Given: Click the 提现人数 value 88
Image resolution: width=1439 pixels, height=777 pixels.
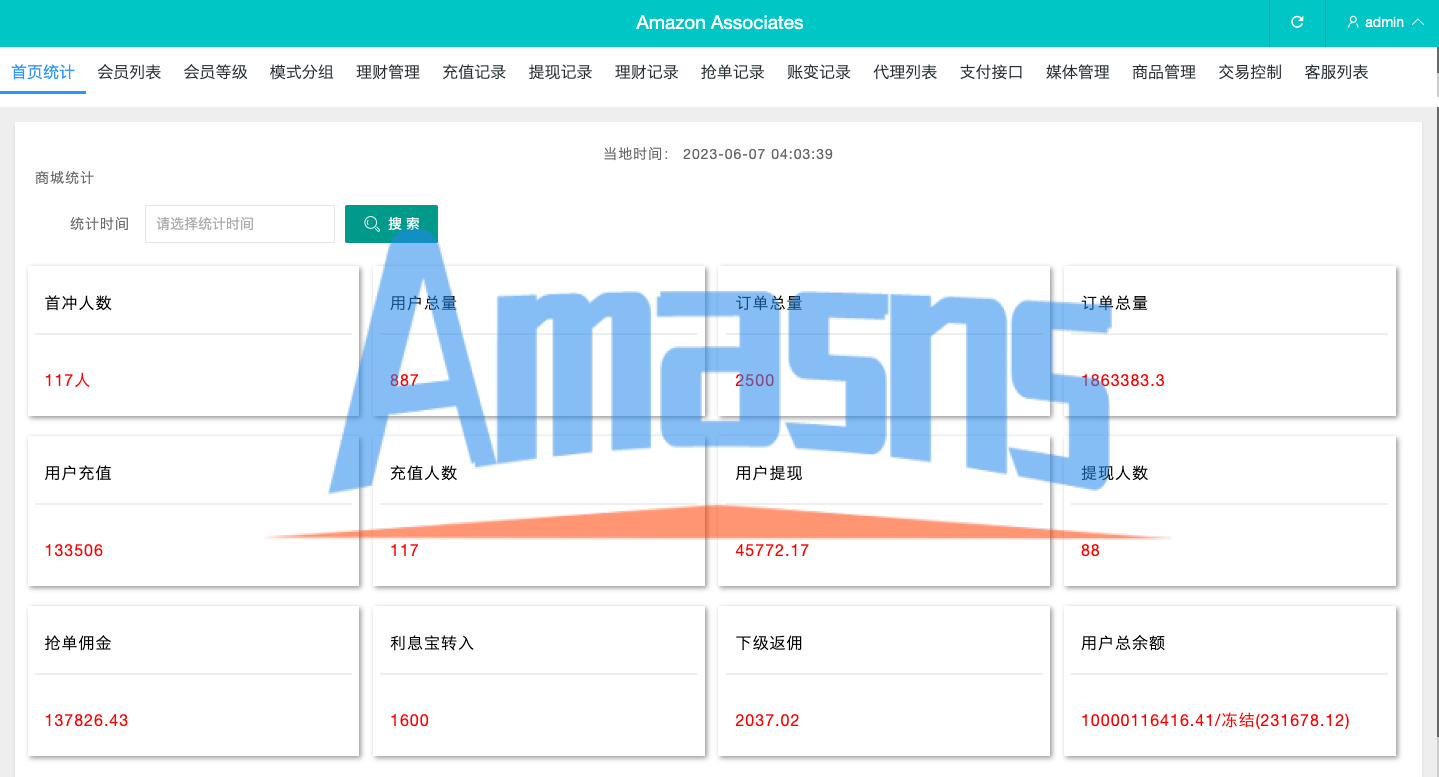Looking at the screenshot, I should (x=1090, y=550).
